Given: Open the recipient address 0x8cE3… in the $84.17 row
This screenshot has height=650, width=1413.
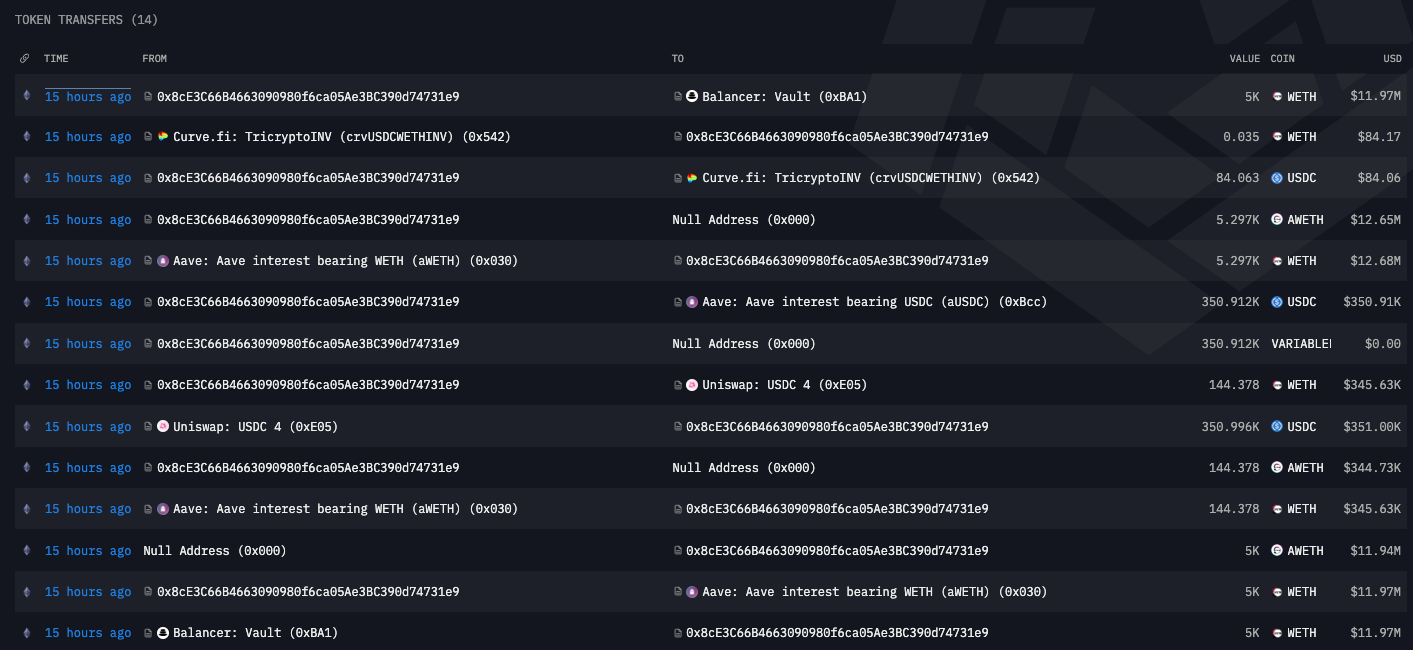Looking at the screenshot, I should pyautogui.click(x=837, y=137).
